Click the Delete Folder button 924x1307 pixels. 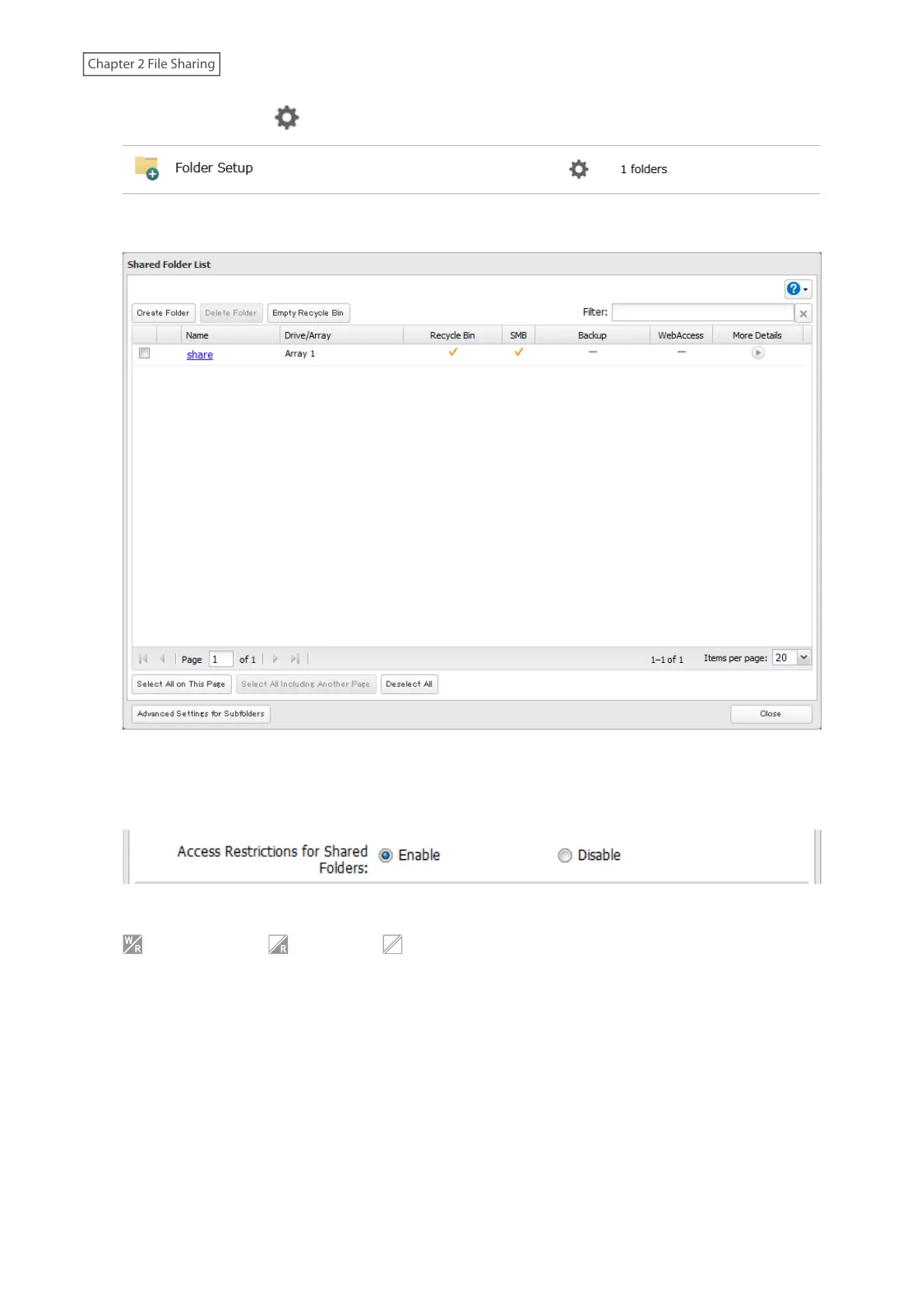tap(230, 313)
